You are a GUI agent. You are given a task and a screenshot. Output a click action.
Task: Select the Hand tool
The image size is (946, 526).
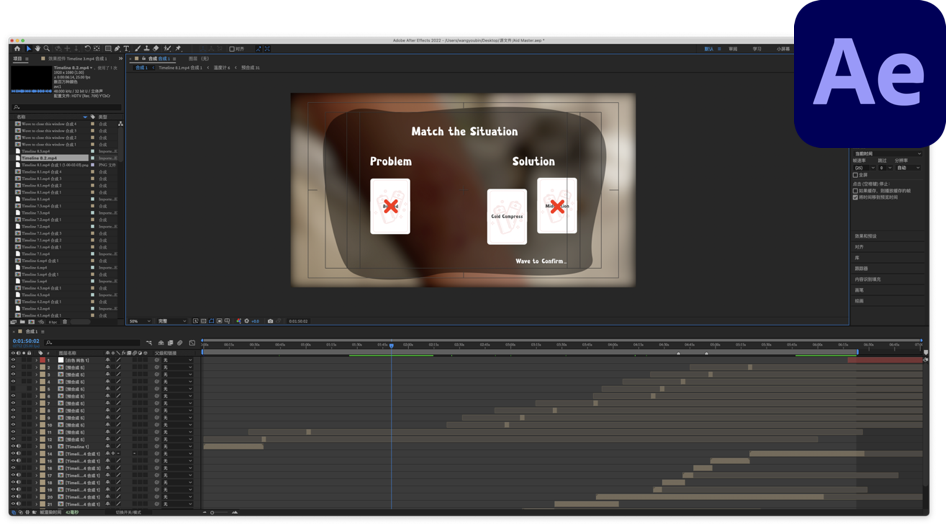(37, 49)
